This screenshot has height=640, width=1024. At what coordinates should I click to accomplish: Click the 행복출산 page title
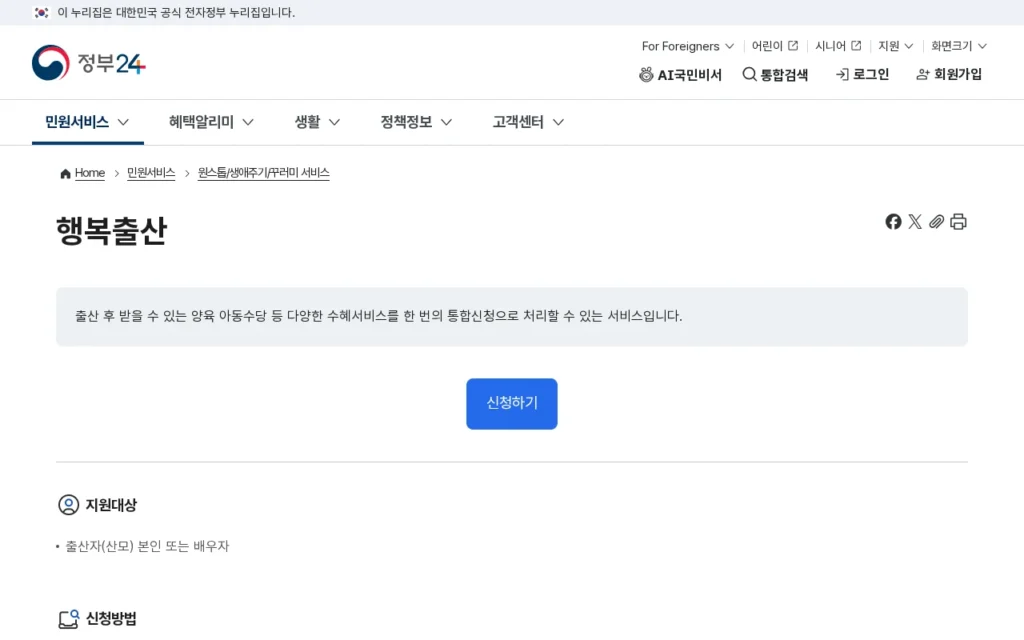click(112, 231)
